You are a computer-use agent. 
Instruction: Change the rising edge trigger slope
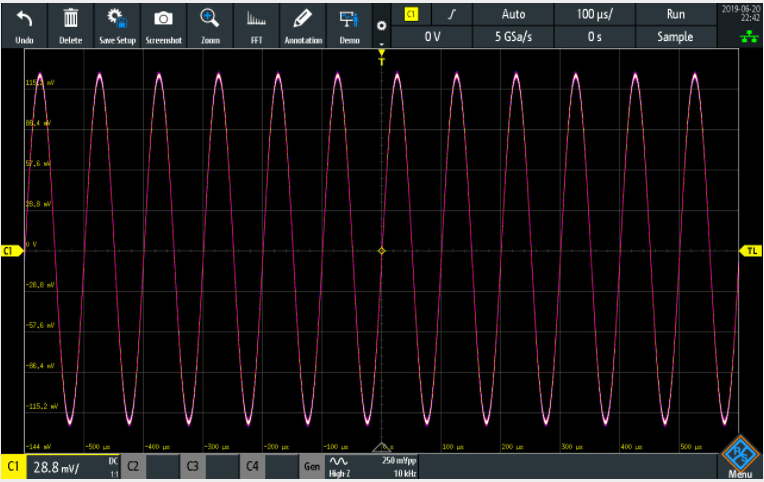452,14
